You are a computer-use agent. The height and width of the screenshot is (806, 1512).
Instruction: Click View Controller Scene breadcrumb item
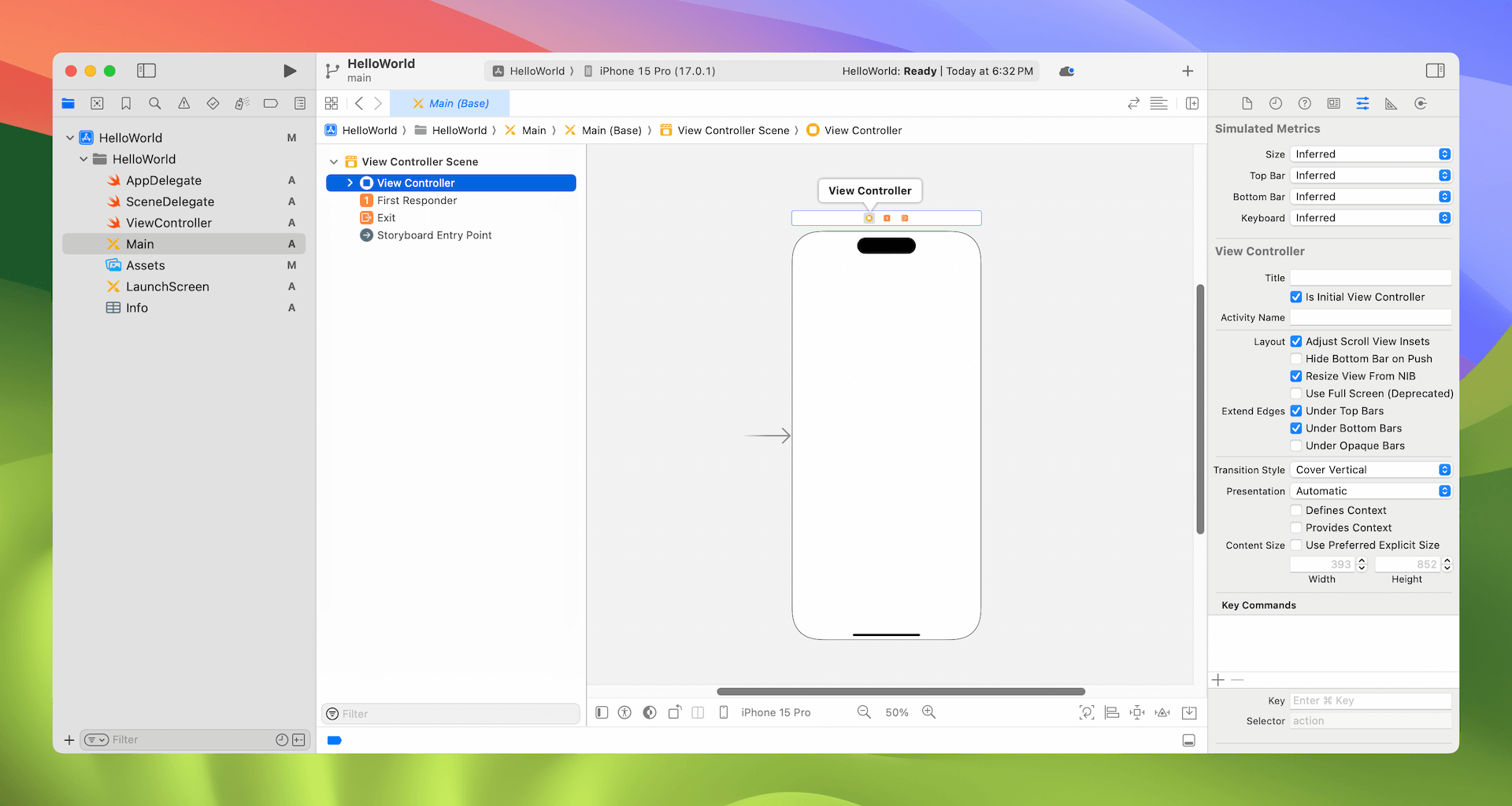[732, 131]
